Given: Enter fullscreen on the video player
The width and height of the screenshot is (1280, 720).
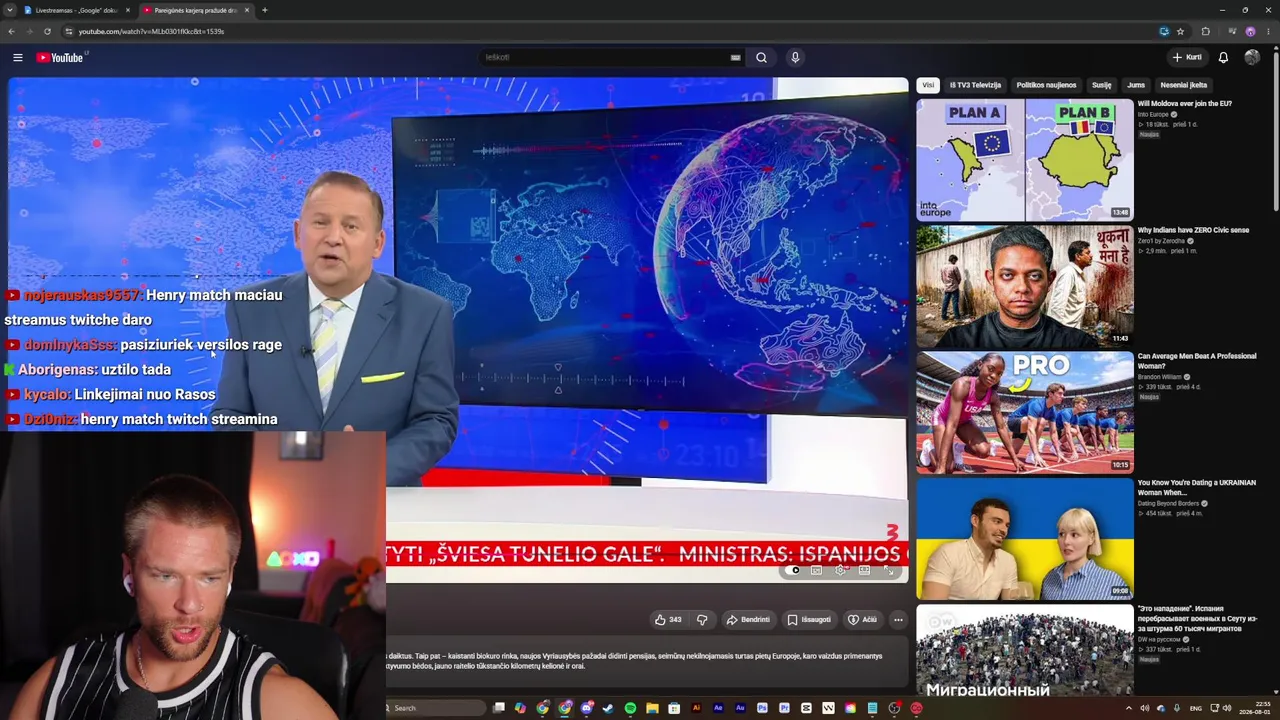Looking at the screenshot, I should click(889, 570).
